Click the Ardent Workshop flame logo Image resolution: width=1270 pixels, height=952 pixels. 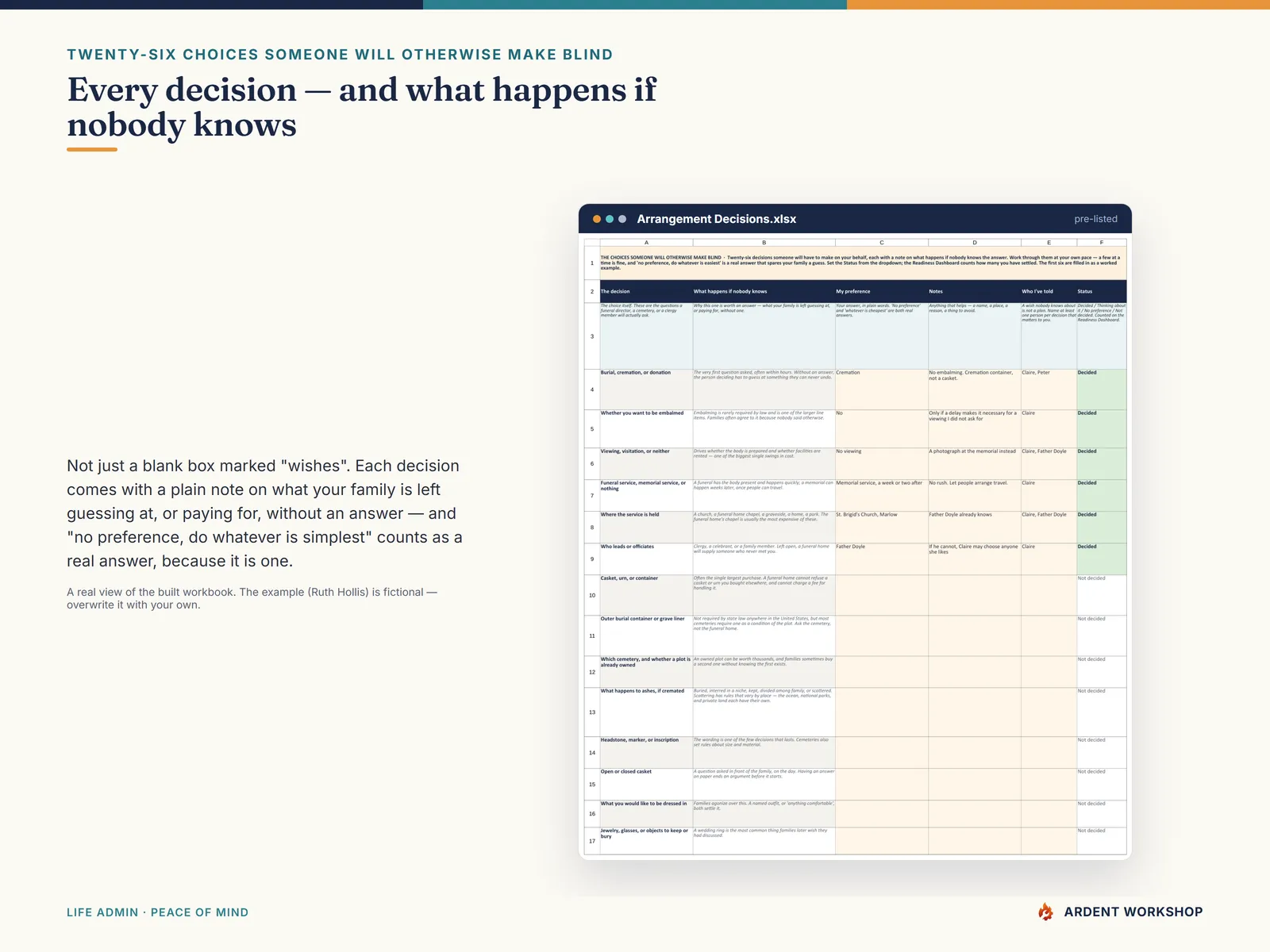pos(1045,912)
